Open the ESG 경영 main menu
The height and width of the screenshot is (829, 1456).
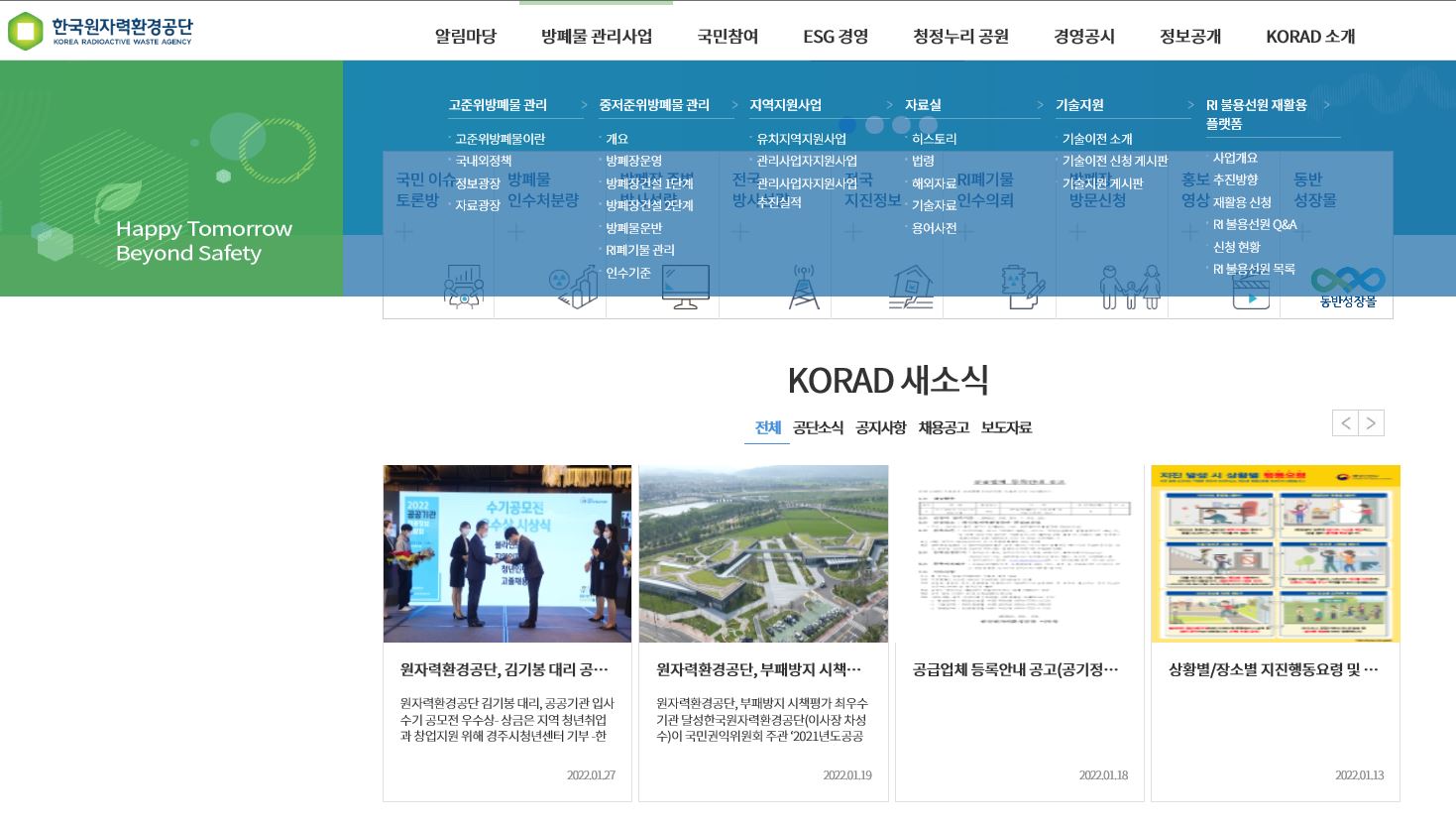pyautogui.click(x=836, y=37)
